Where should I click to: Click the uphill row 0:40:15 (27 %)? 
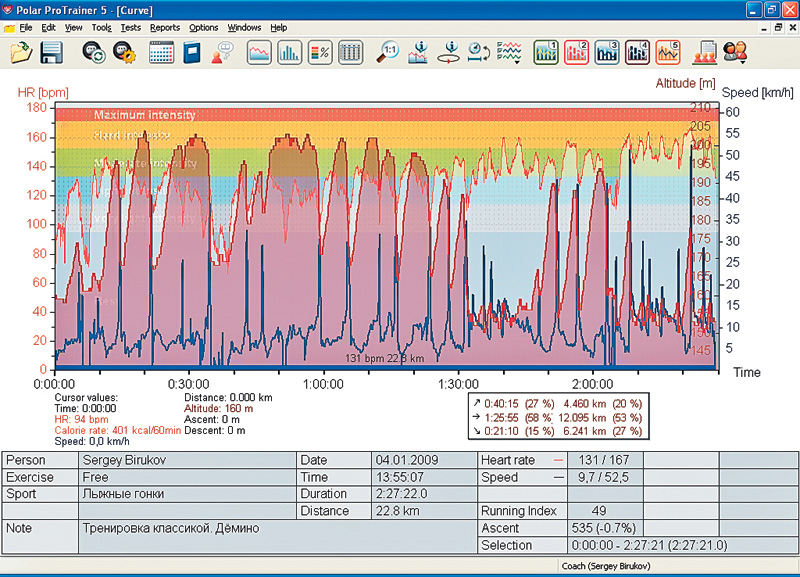tap(558, 404)
